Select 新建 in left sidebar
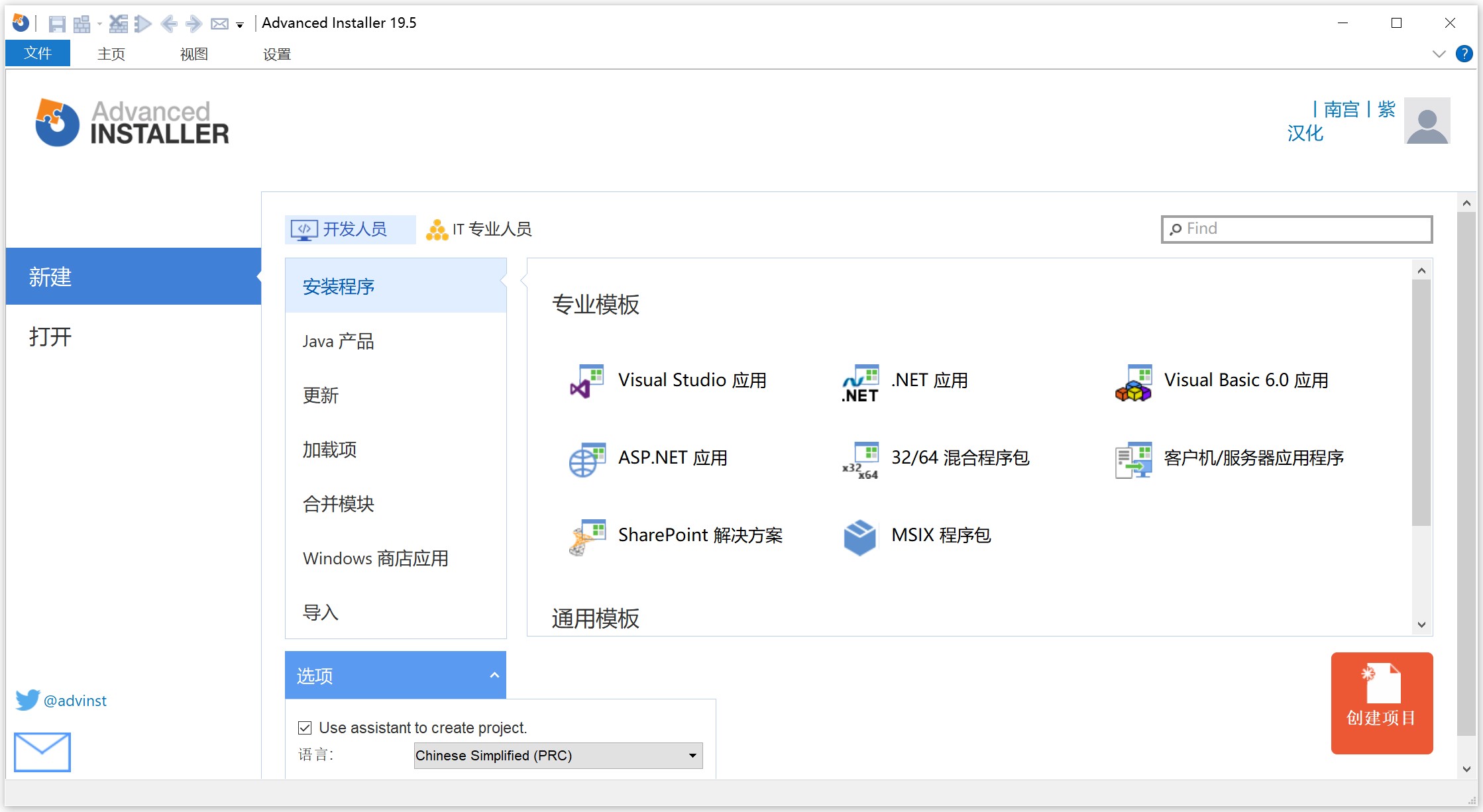The image size is (1483, 812). [133, 276]
